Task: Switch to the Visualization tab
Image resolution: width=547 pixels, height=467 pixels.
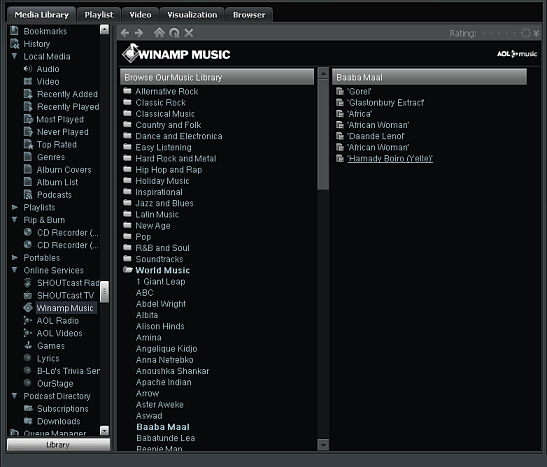Action: [x=192, y=15]
